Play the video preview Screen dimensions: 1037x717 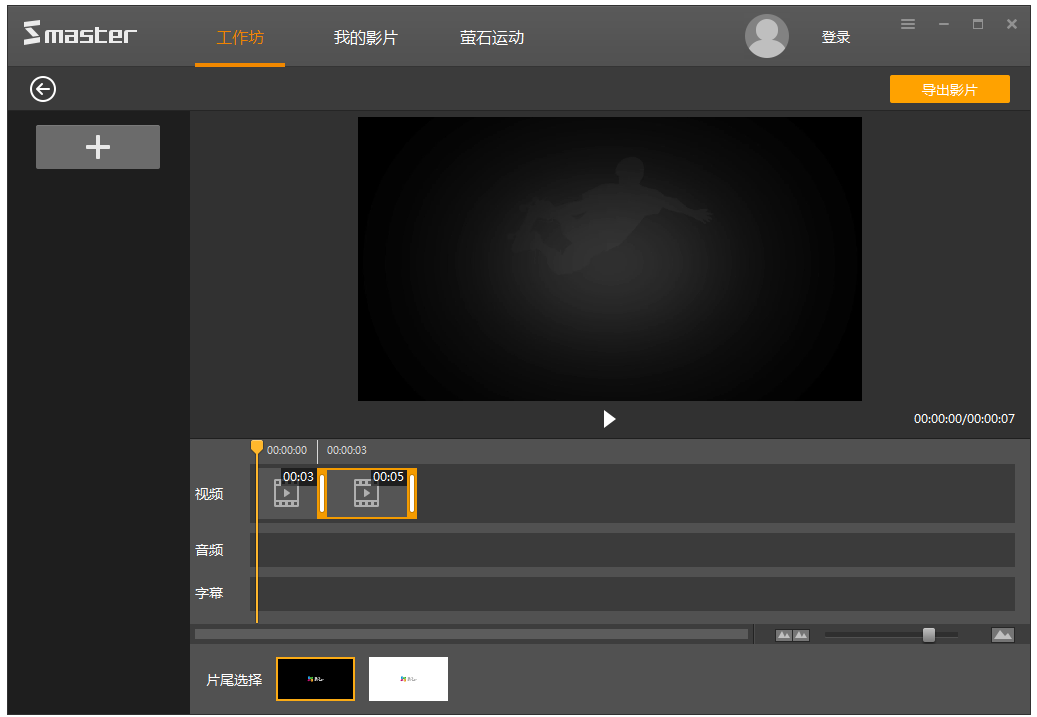click(609, 419)
